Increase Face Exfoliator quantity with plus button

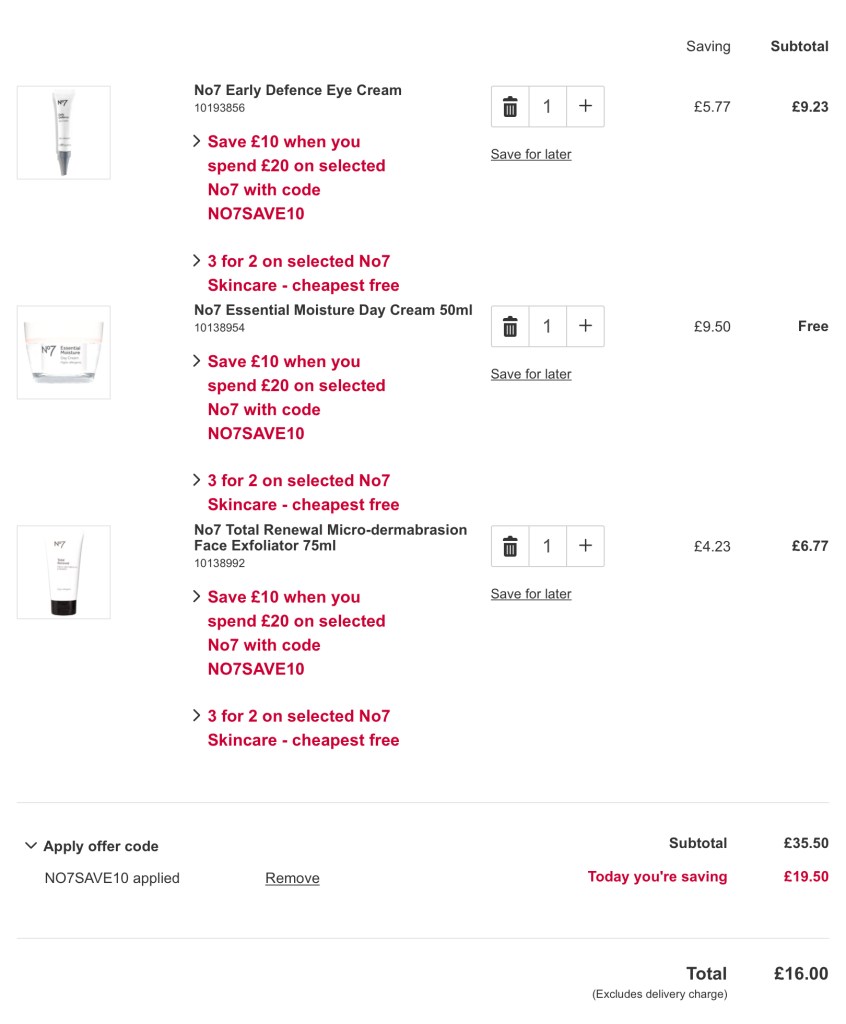pos(585,546)
